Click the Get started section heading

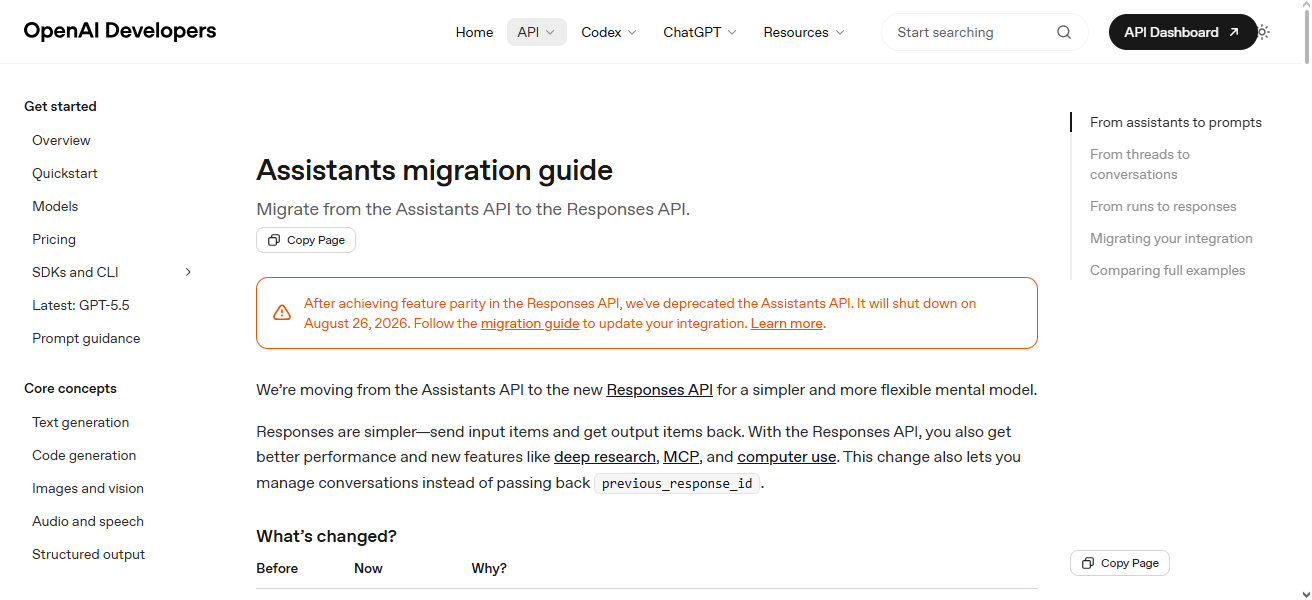[x=60, y=106]
